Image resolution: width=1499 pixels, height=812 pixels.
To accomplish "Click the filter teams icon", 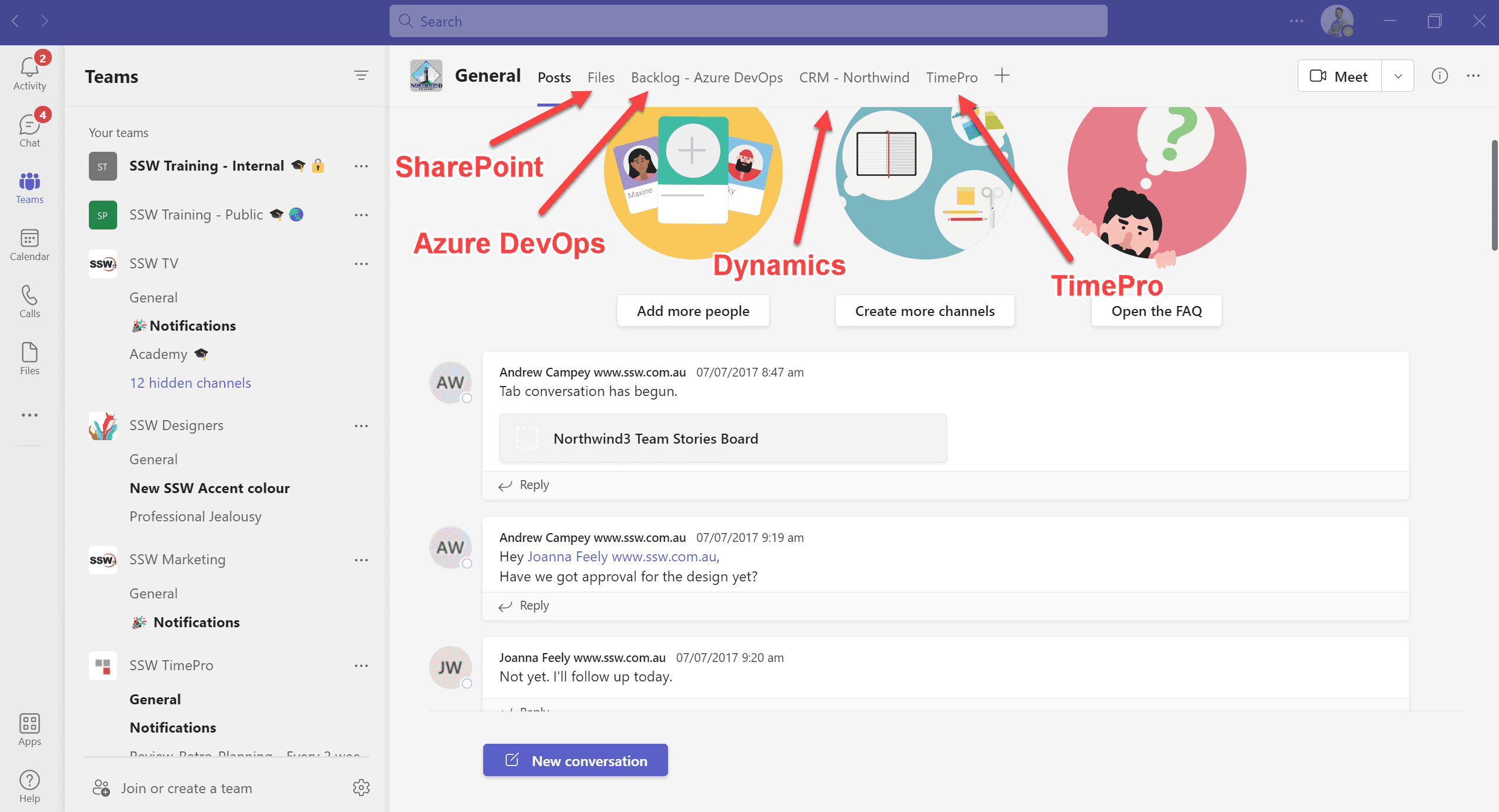I will pos(361,75).
